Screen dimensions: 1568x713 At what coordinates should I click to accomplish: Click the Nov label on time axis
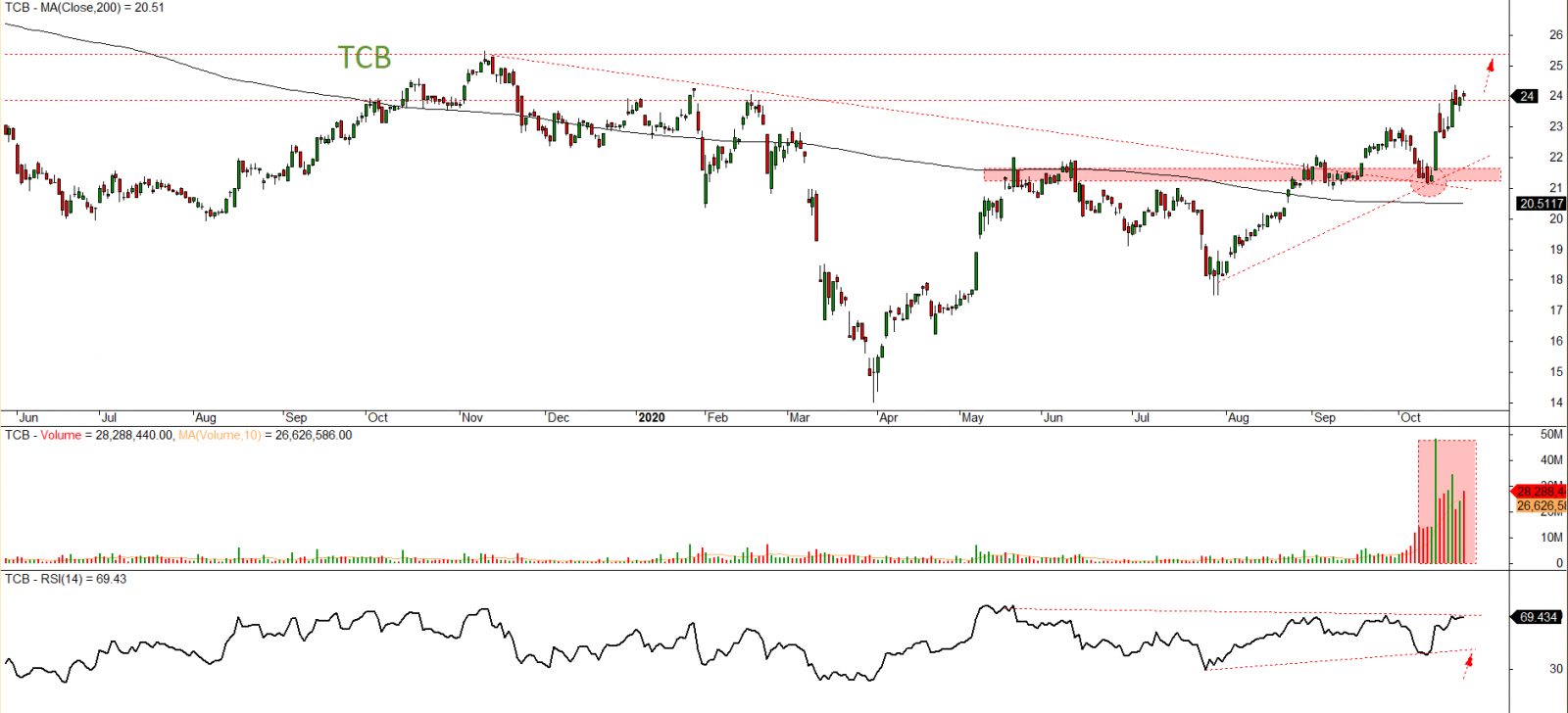coord(472,417)
